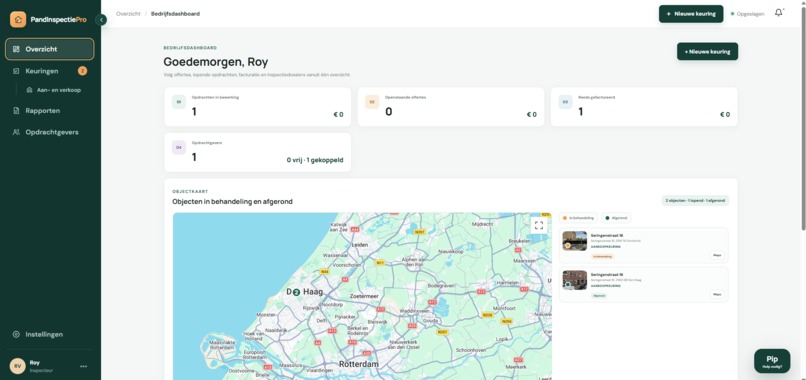Click the 02 badge icon
The height and width of the screenshot is (380, 806).
click(x=372, y=102)
